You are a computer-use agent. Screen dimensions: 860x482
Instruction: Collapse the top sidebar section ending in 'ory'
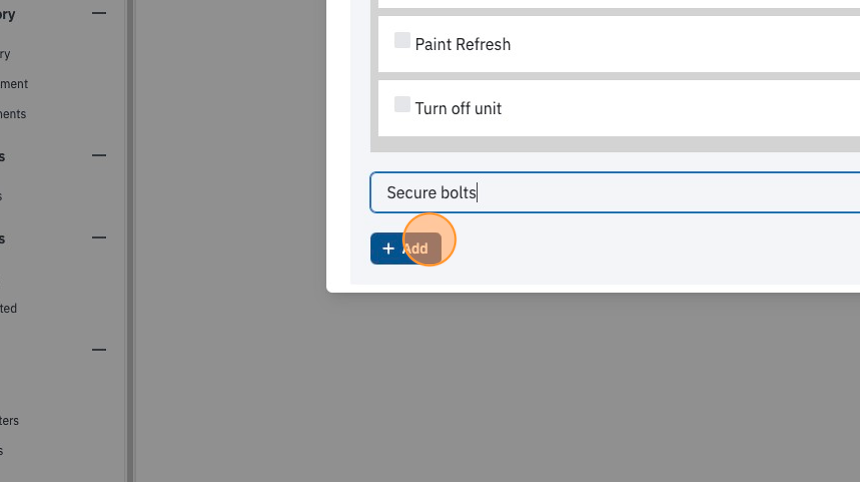(x=99, y=13)
